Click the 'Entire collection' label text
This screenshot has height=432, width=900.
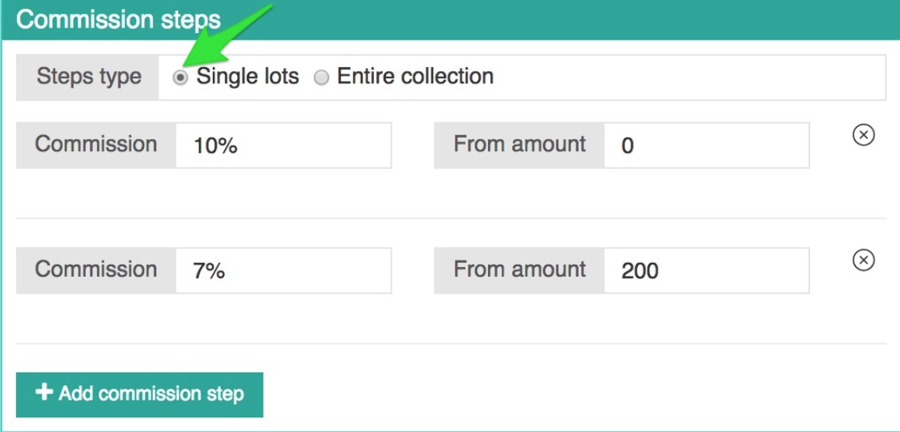point(415,76)
